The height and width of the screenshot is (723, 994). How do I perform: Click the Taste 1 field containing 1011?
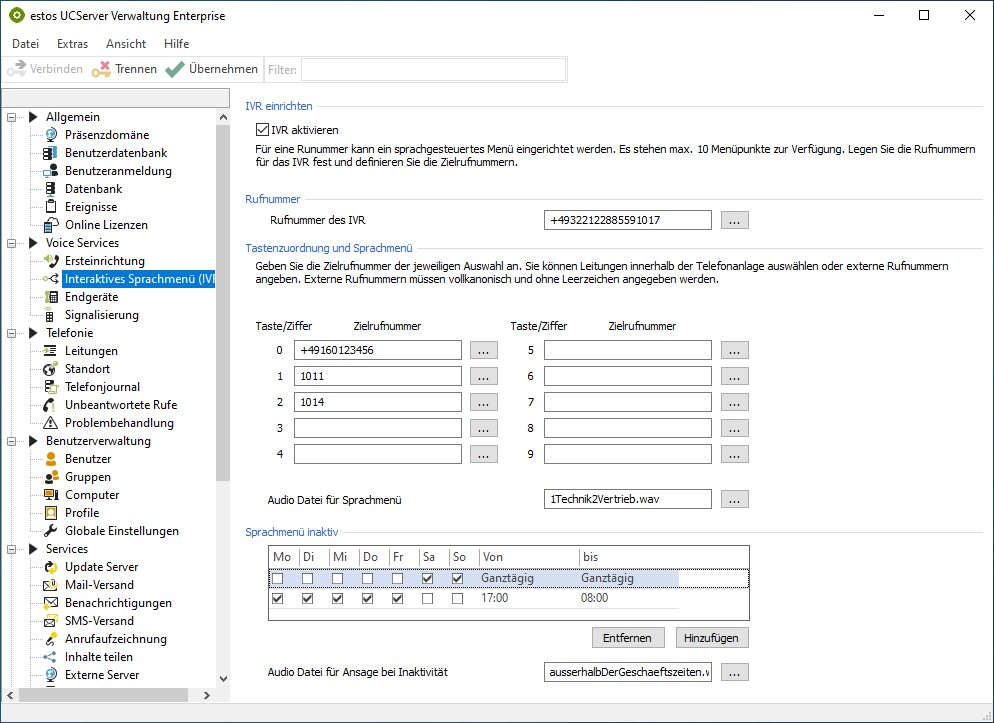tap(378, 376)
